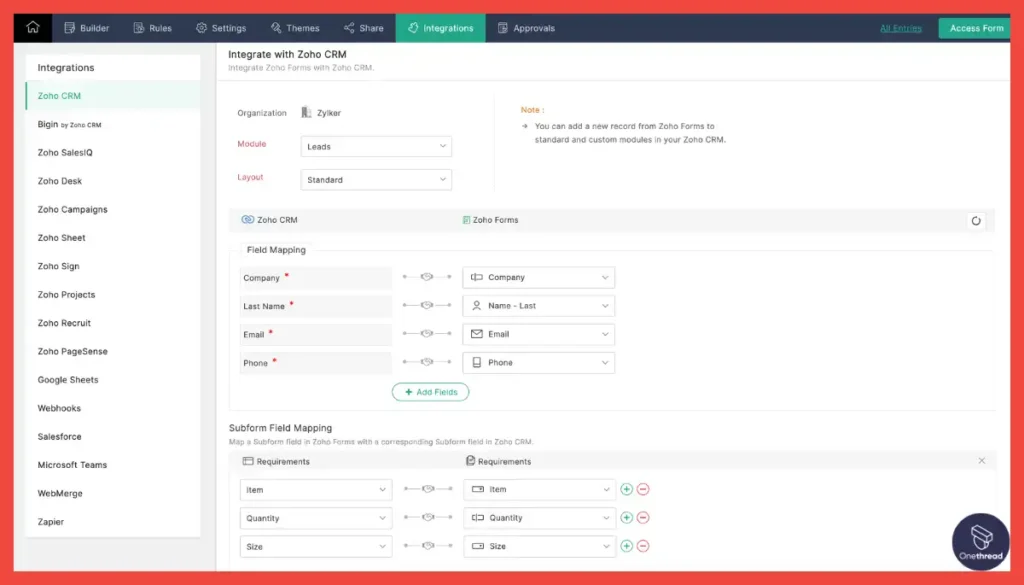Open the Approvals tab
The height and width of the screenshot is (585, 1024).
point(526,28)
